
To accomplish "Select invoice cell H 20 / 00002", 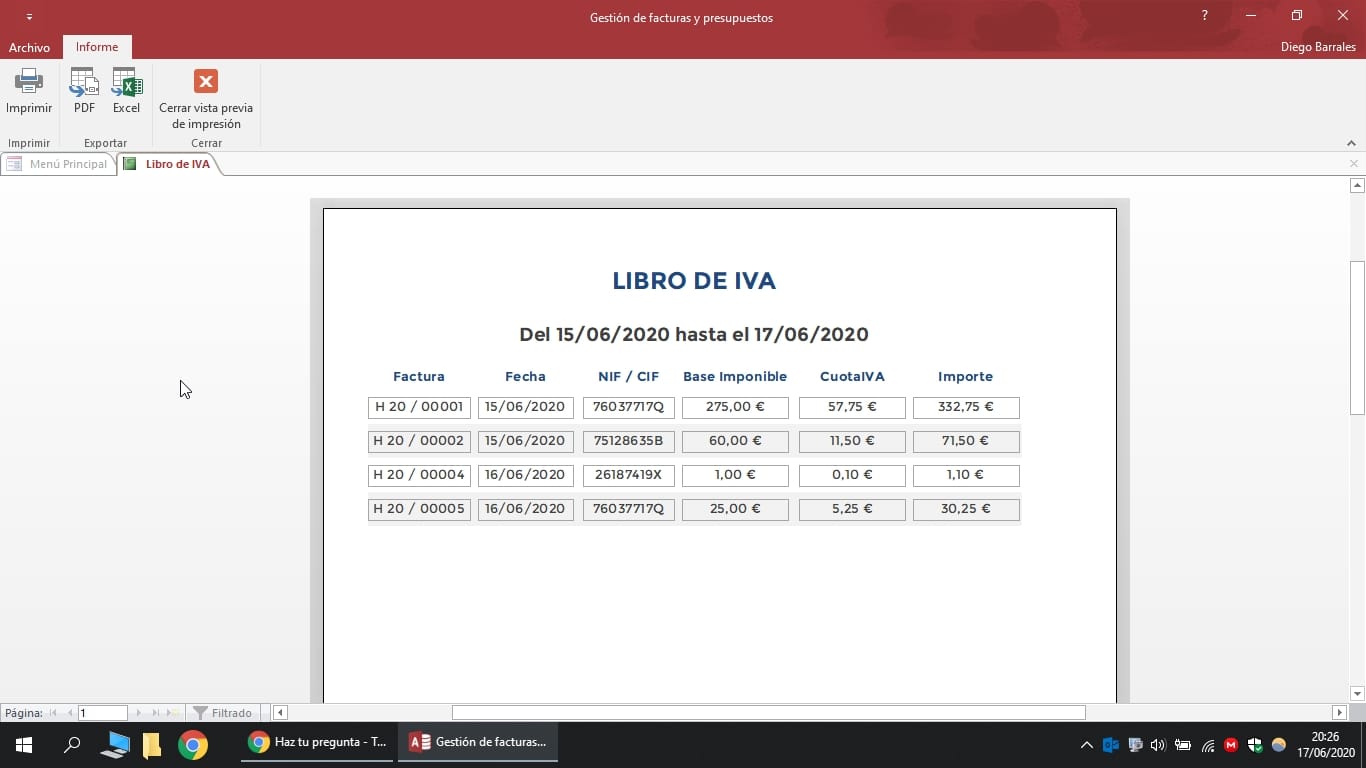I will pos(419,441).
